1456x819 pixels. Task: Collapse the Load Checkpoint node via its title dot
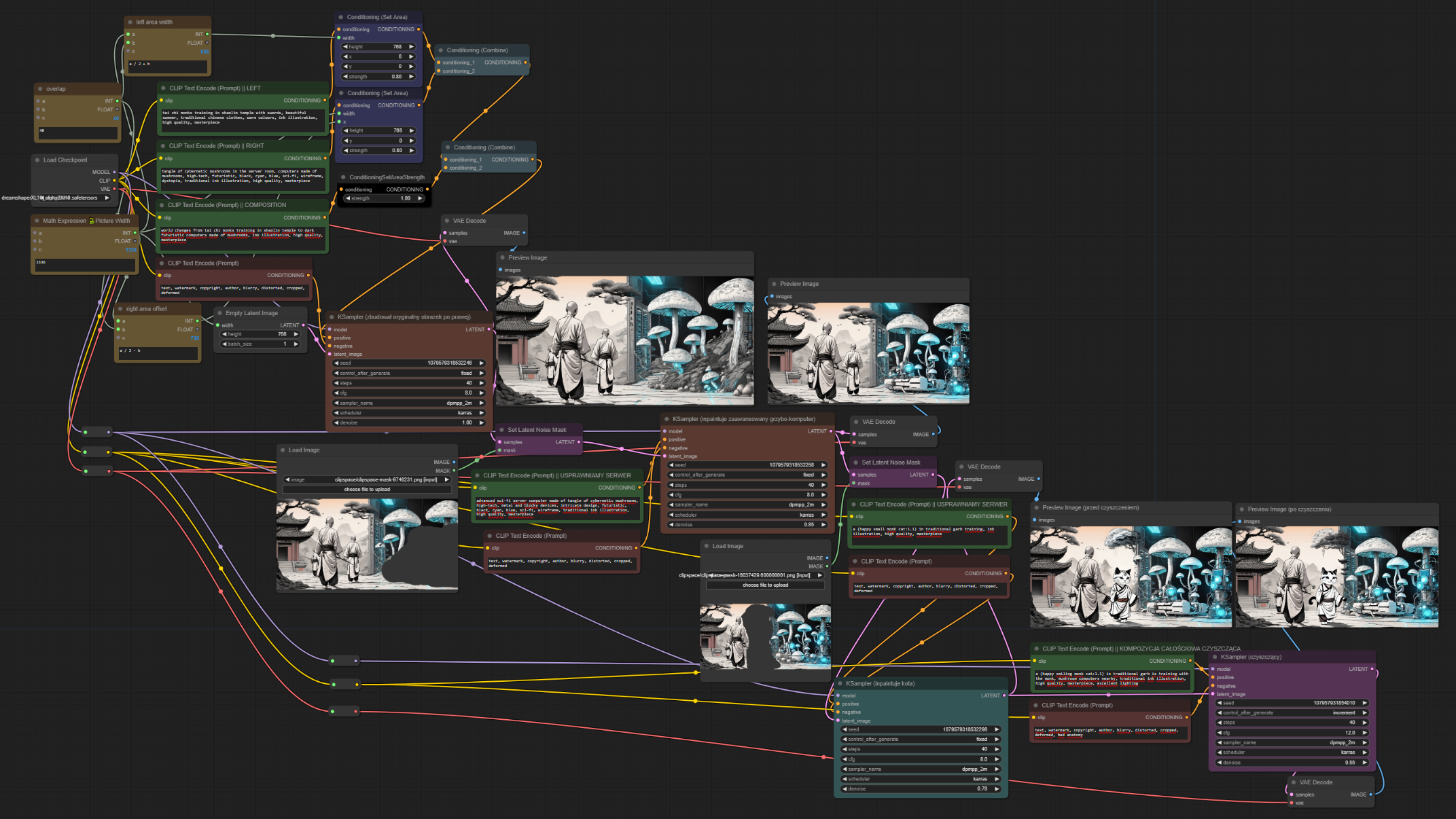(x=37, y=160)
